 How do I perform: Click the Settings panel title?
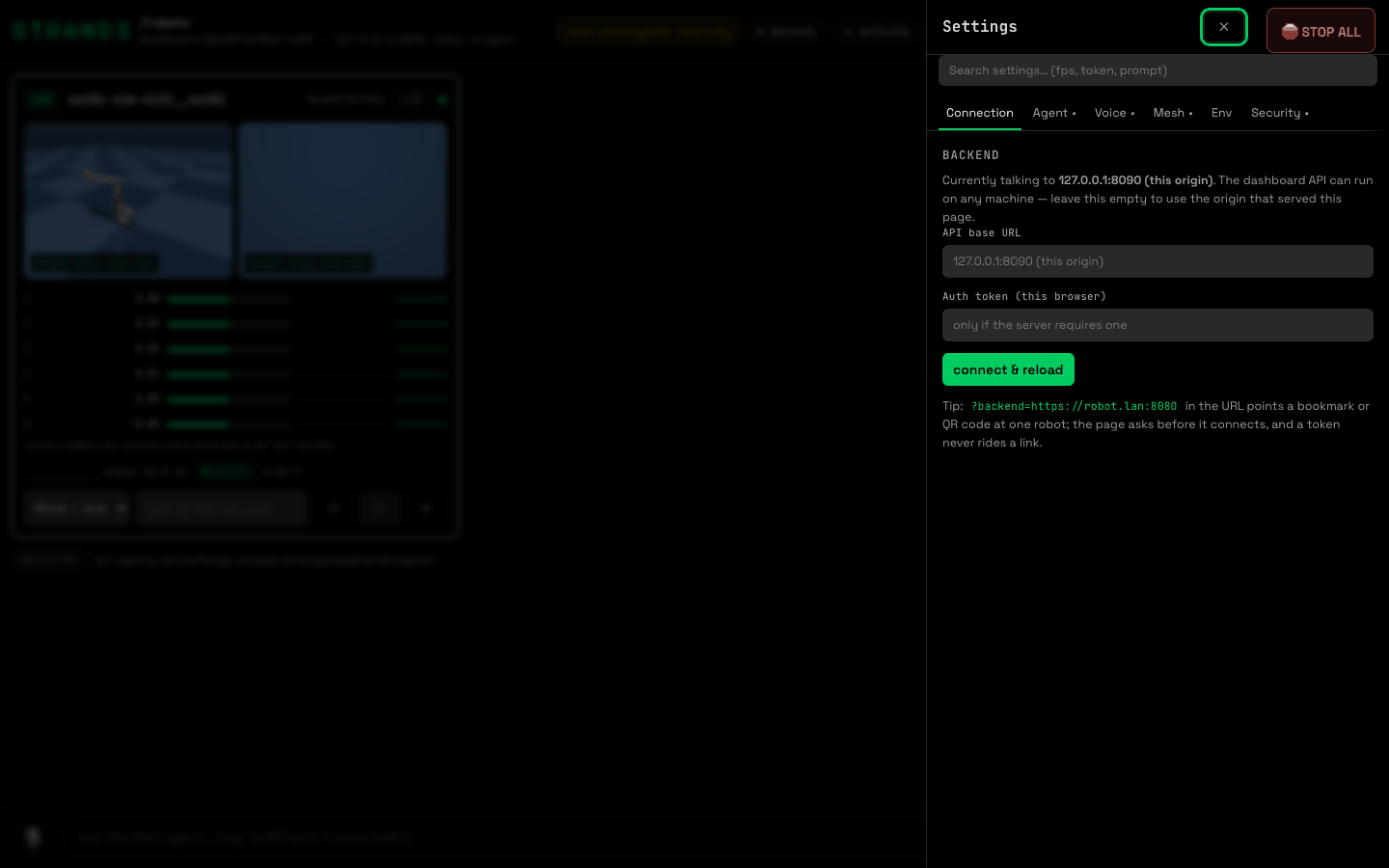click(x=979, y=27)
